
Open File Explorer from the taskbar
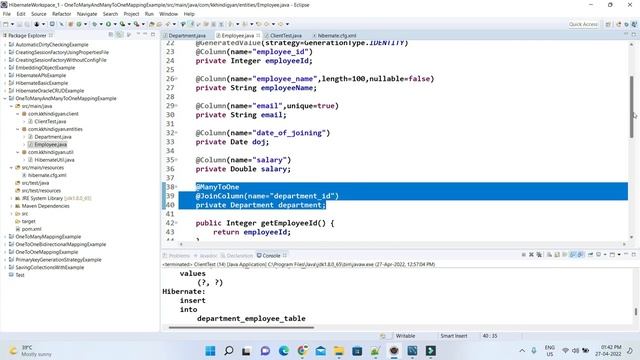339,351
